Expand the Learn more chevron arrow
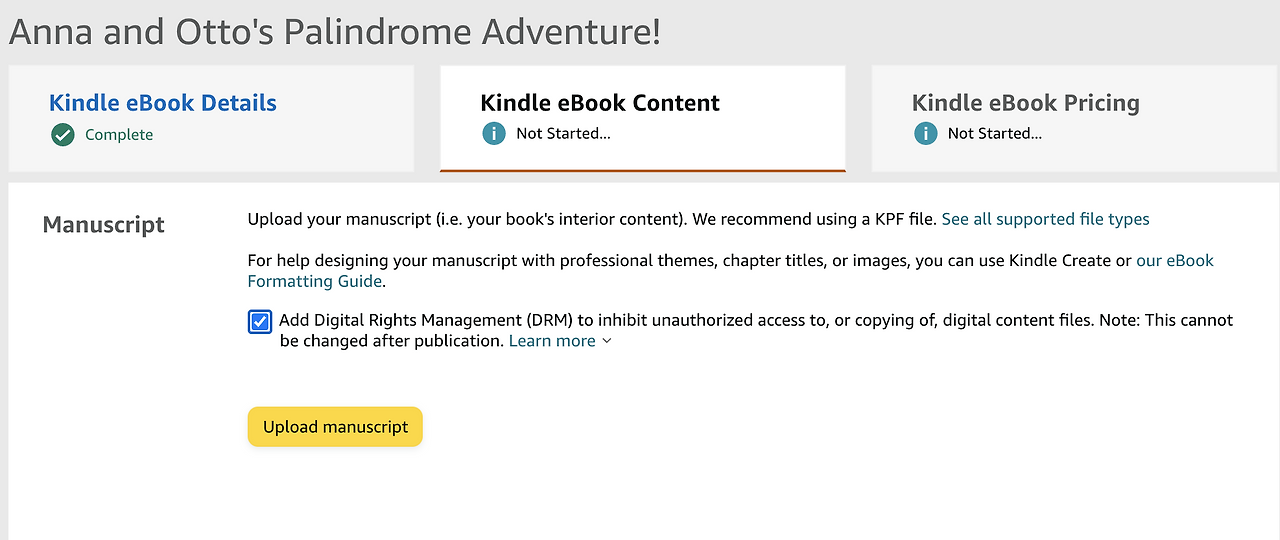Image resolution: width=1280 pixels, height=540 pixels. point(607,341)
